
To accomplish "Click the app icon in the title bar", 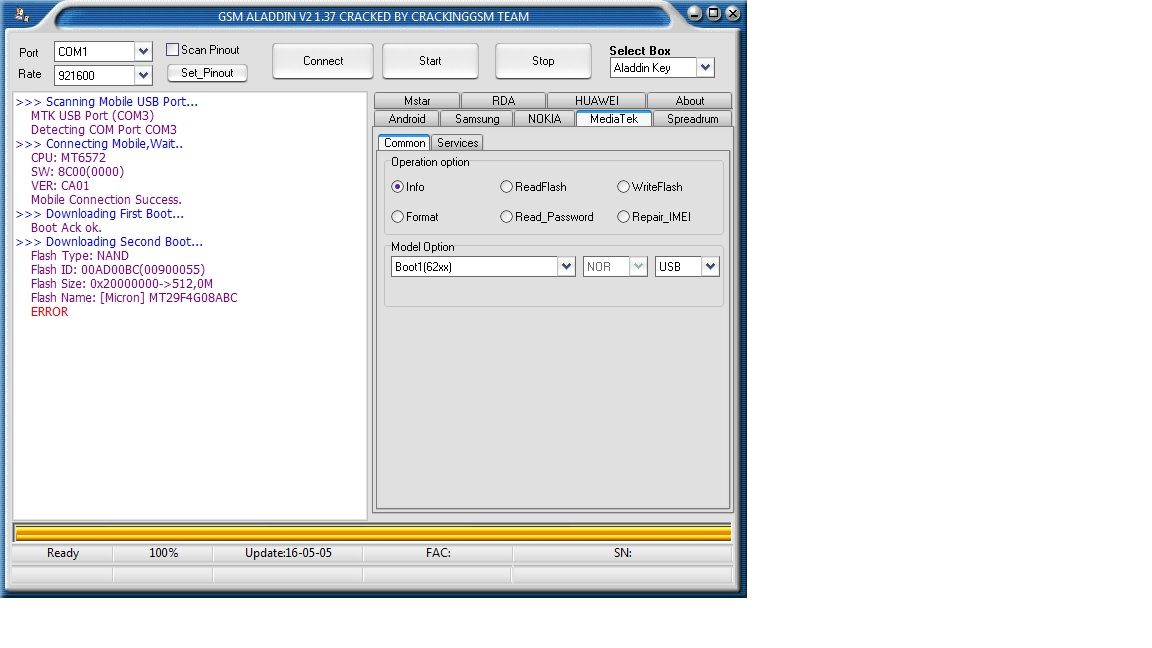I will pos(22,15).
